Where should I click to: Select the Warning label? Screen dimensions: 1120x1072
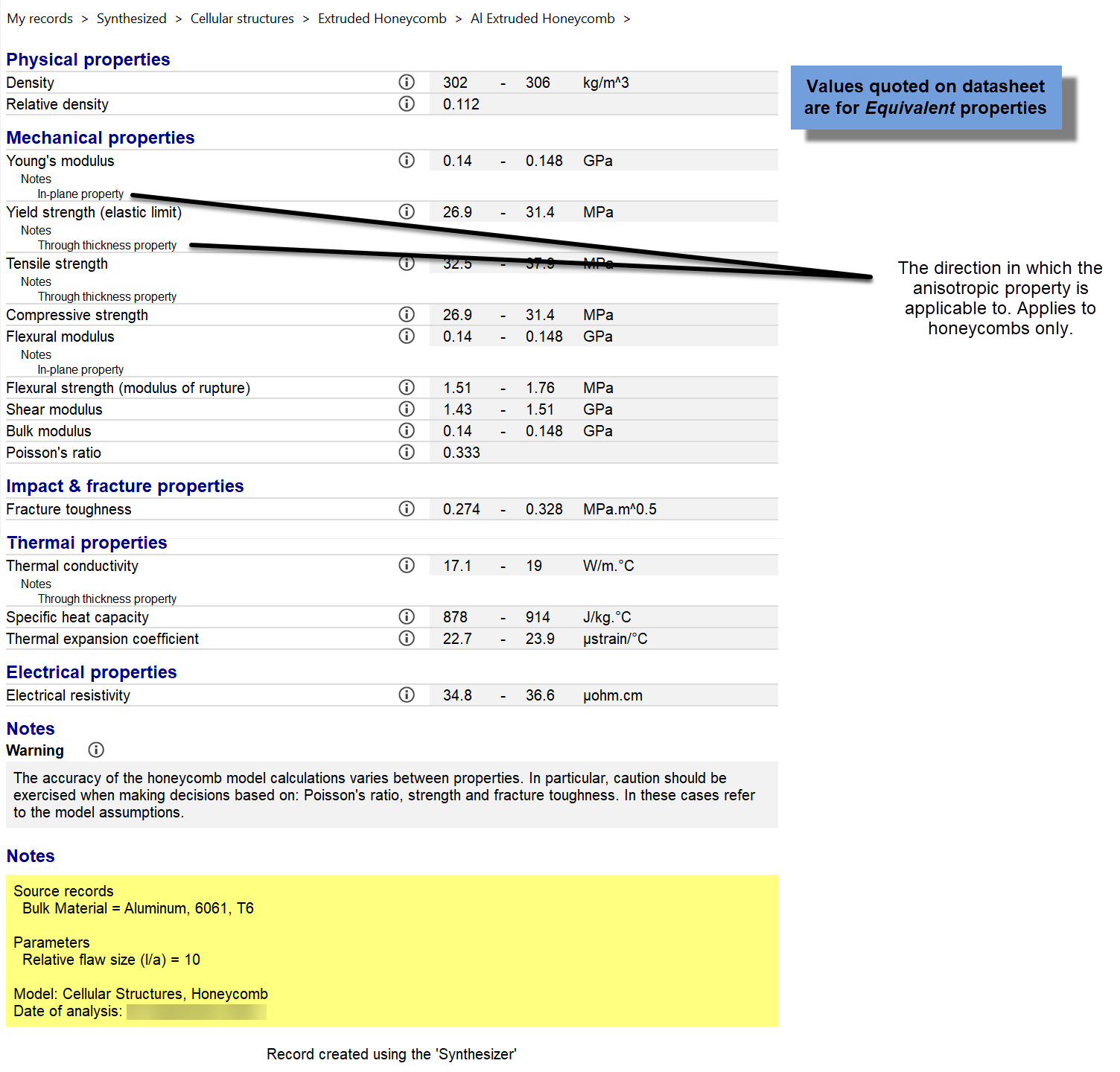[35, 750]
